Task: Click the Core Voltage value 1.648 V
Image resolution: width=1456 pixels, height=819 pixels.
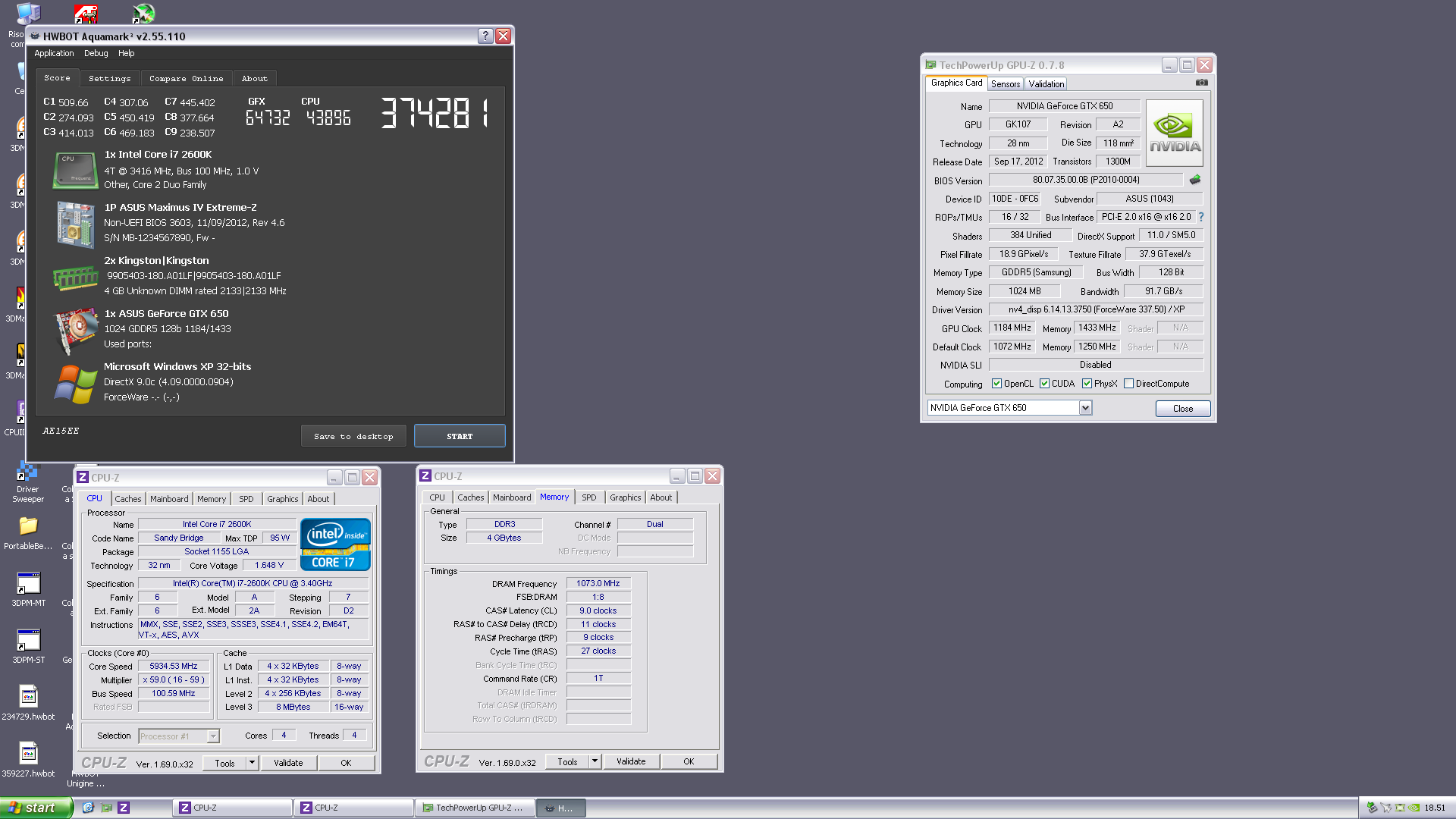Action: [x=269, y=565]
